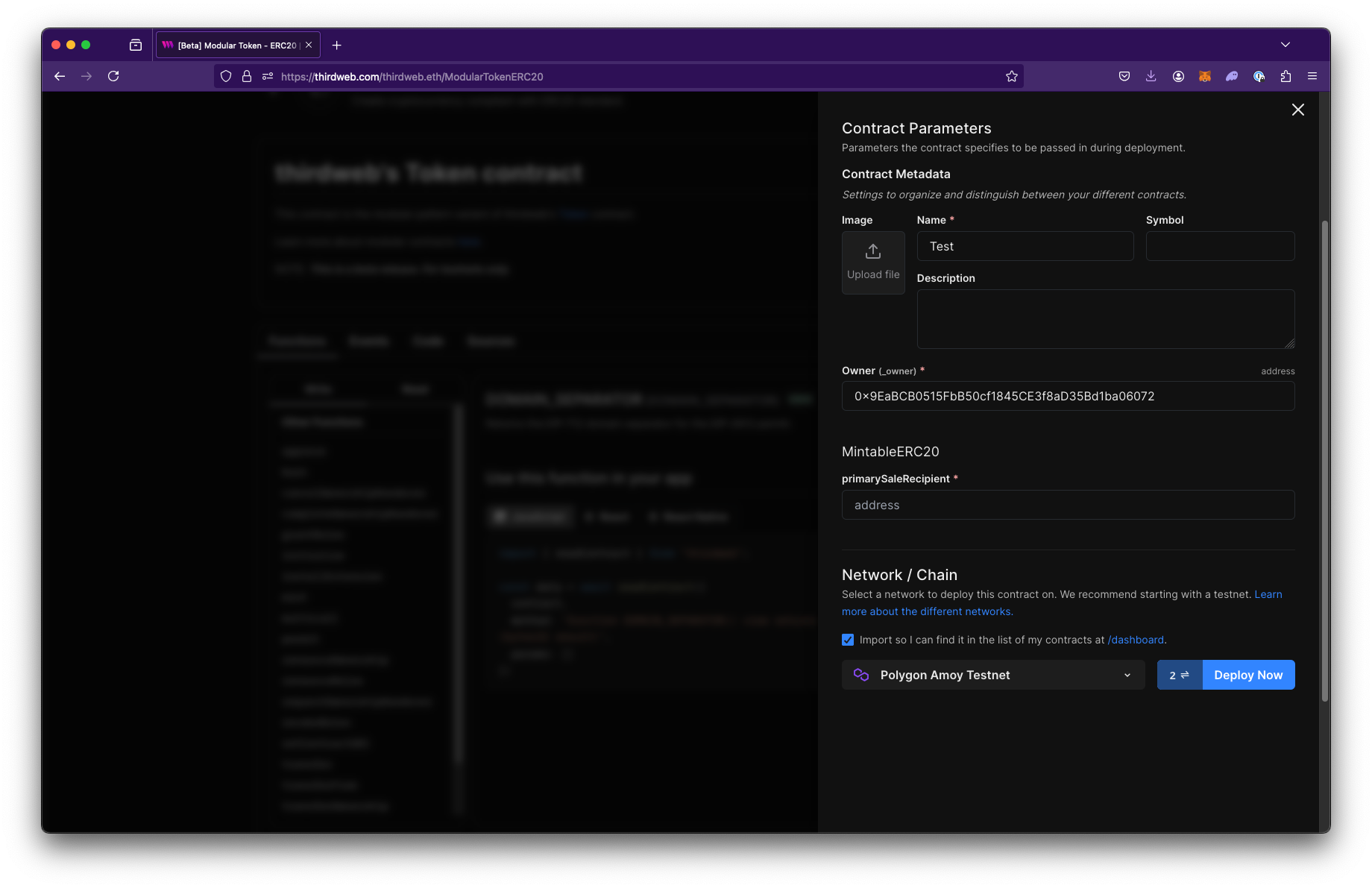Go forward with the browser arrow

tap(86, 76)
